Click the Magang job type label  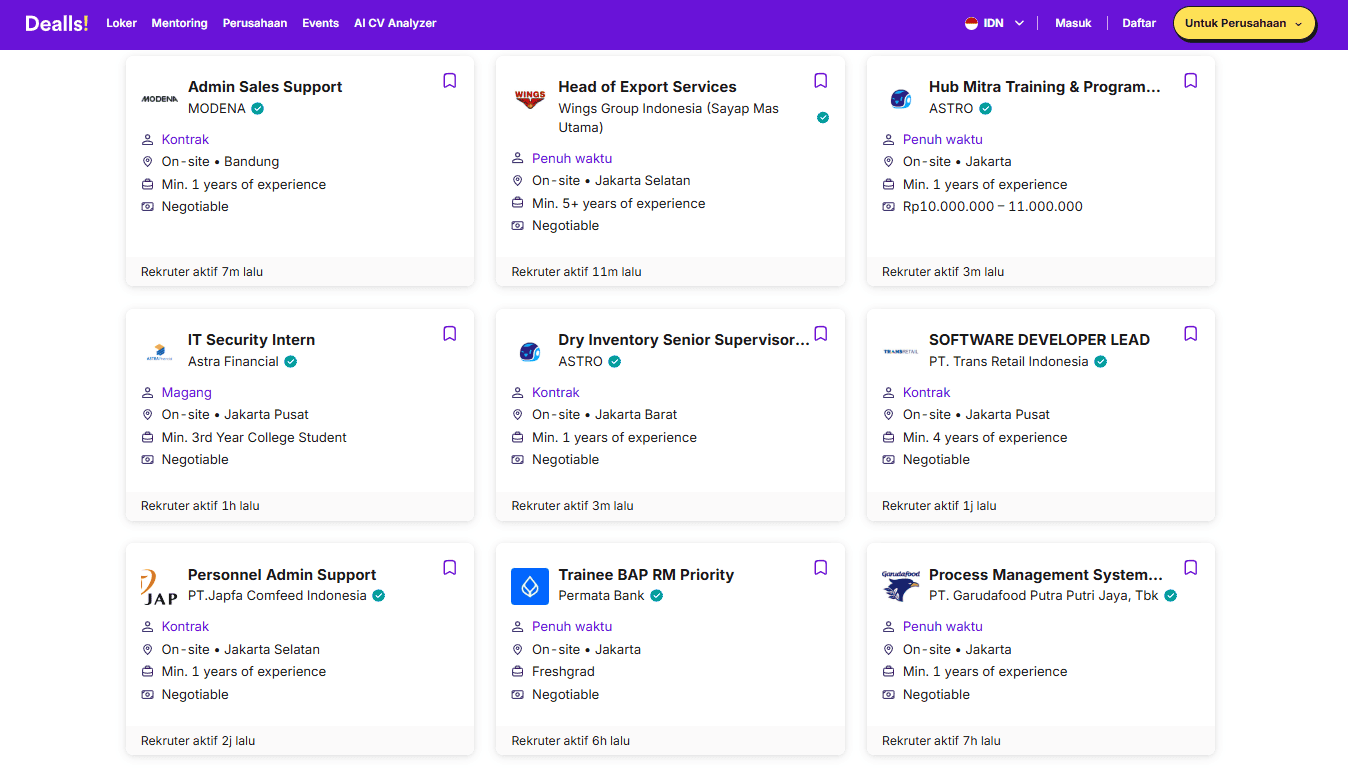click(x=187, y=393)
